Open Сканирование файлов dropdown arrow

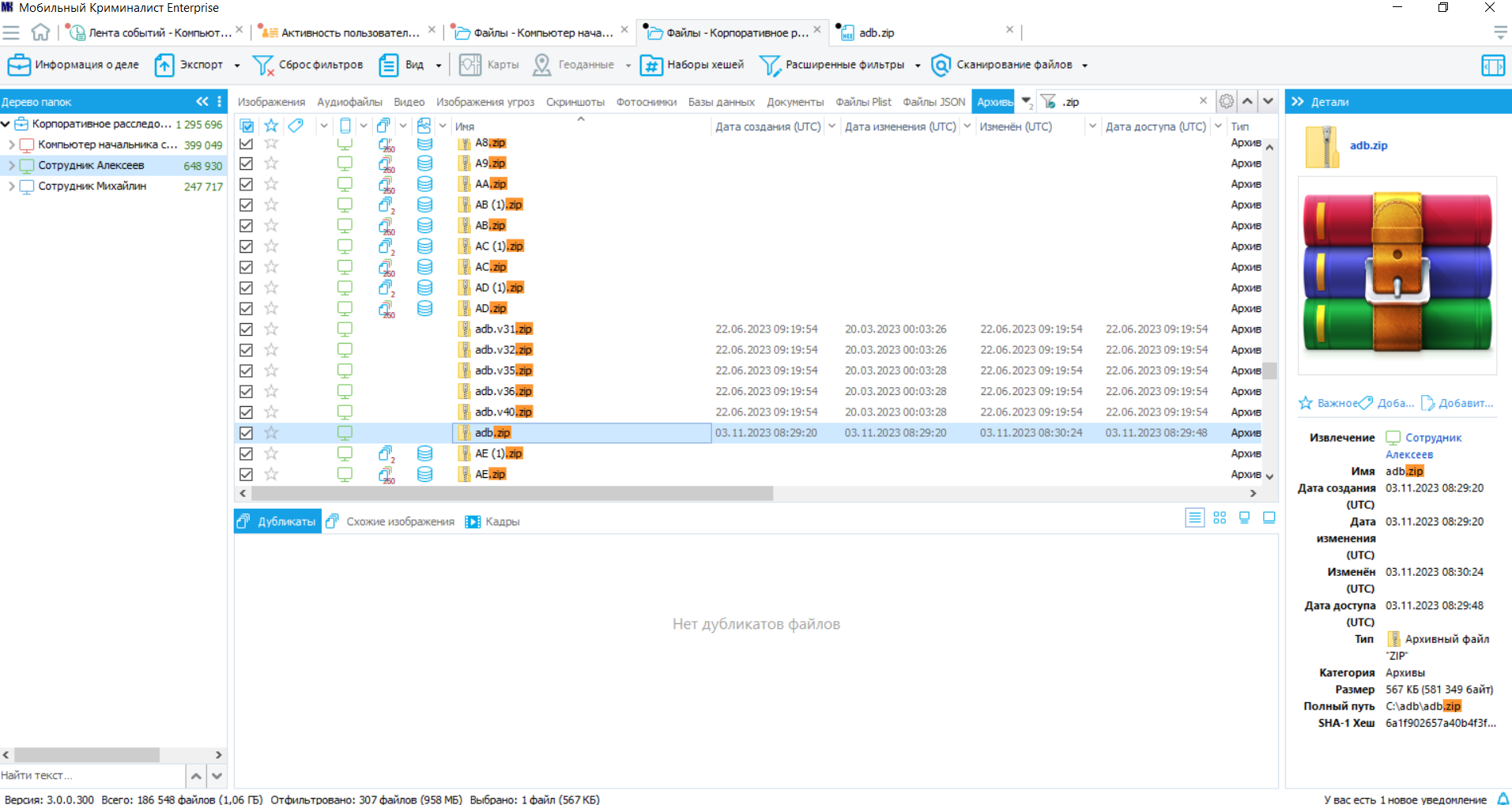pyautogui.click(x=1084, y=66)
